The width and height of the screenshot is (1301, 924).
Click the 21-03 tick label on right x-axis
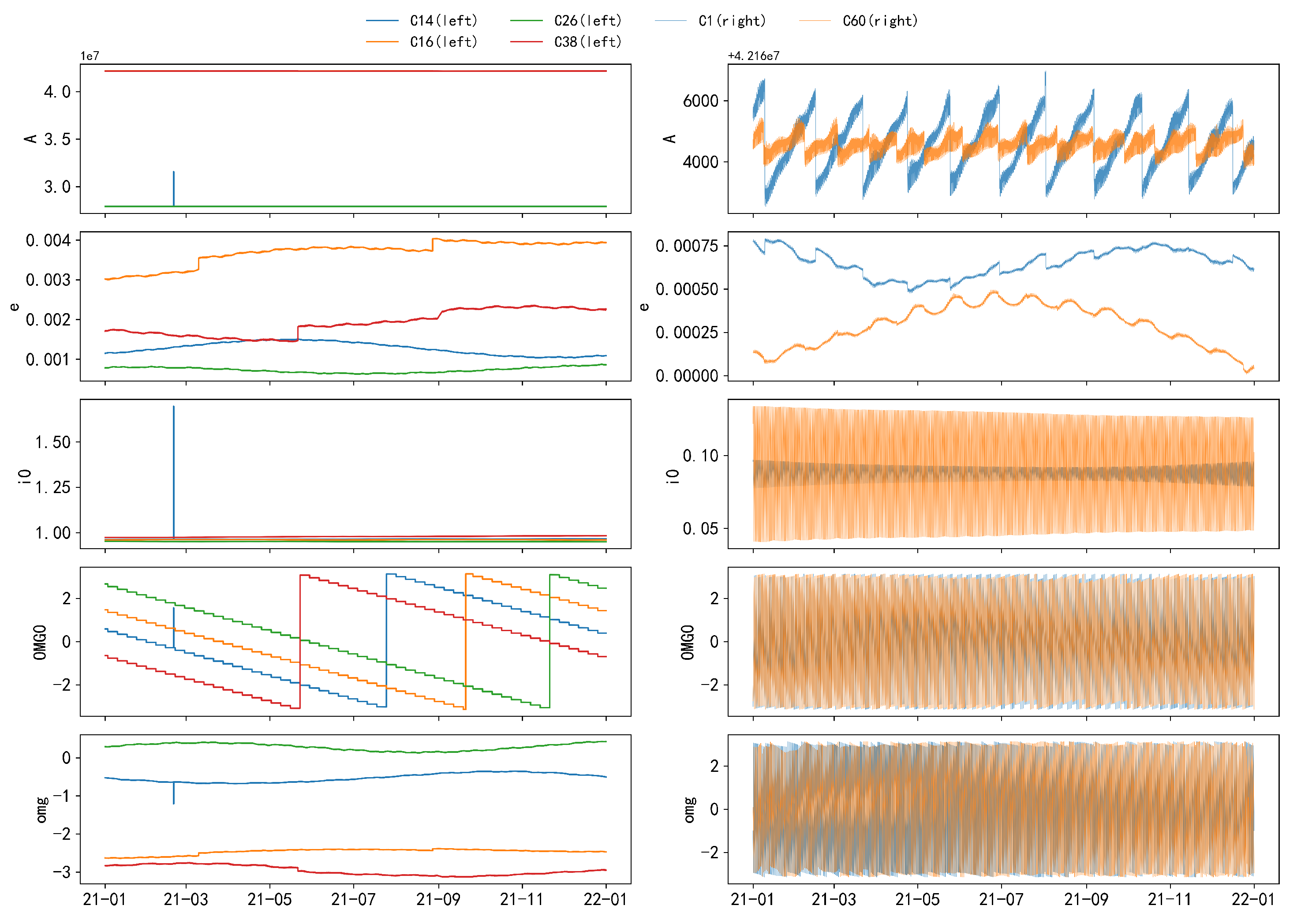click(834, 900)
